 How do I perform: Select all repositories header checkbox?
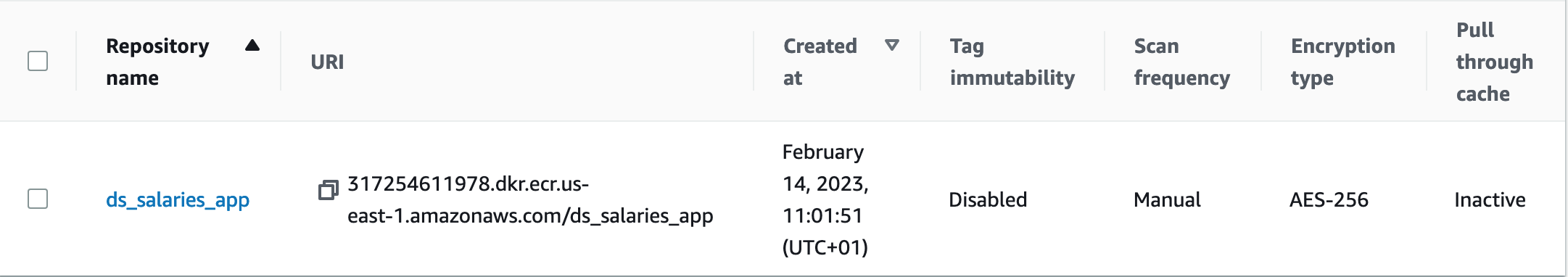pos(38,61)
